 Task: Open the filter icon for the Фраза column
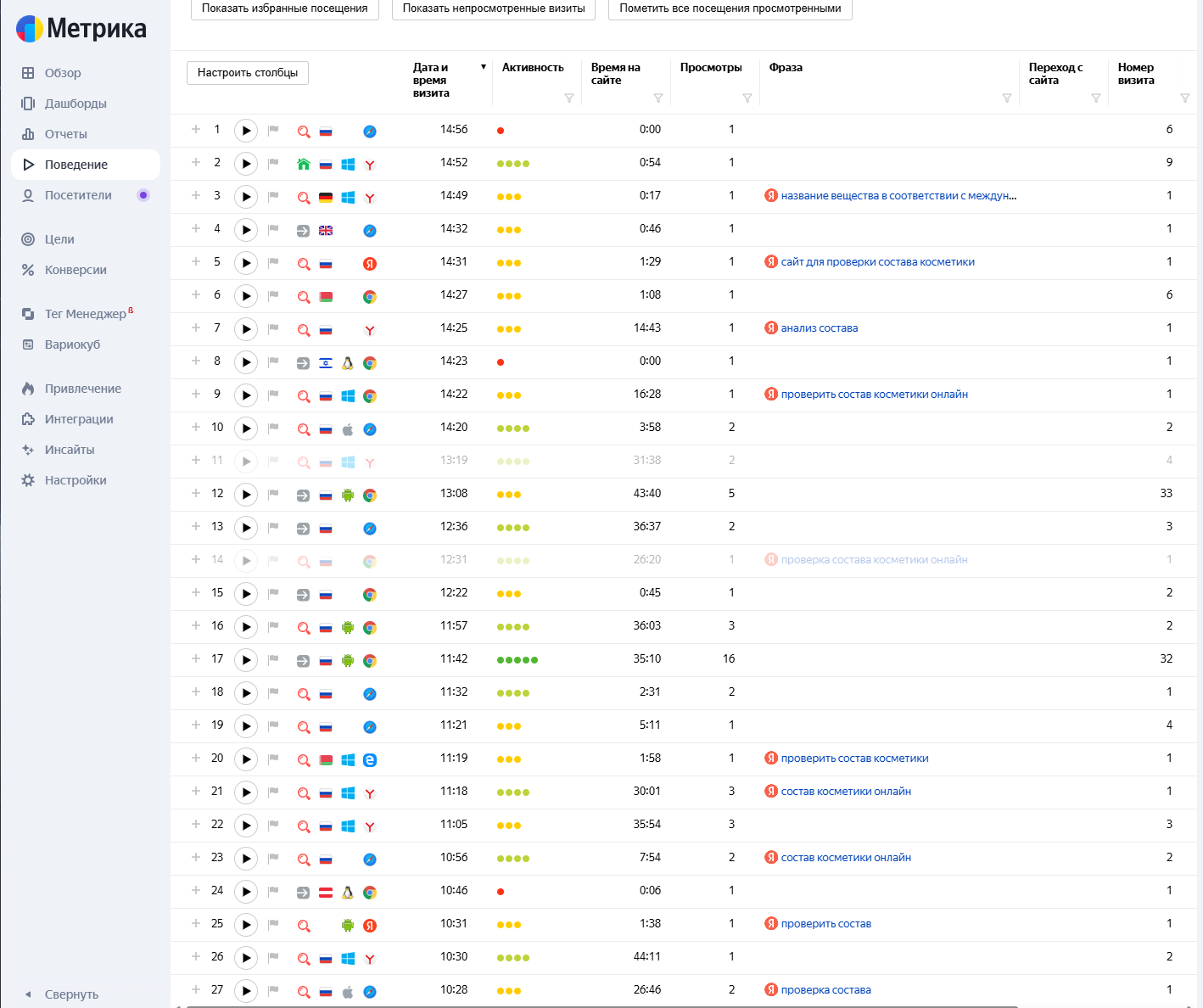pos(1007,98)
